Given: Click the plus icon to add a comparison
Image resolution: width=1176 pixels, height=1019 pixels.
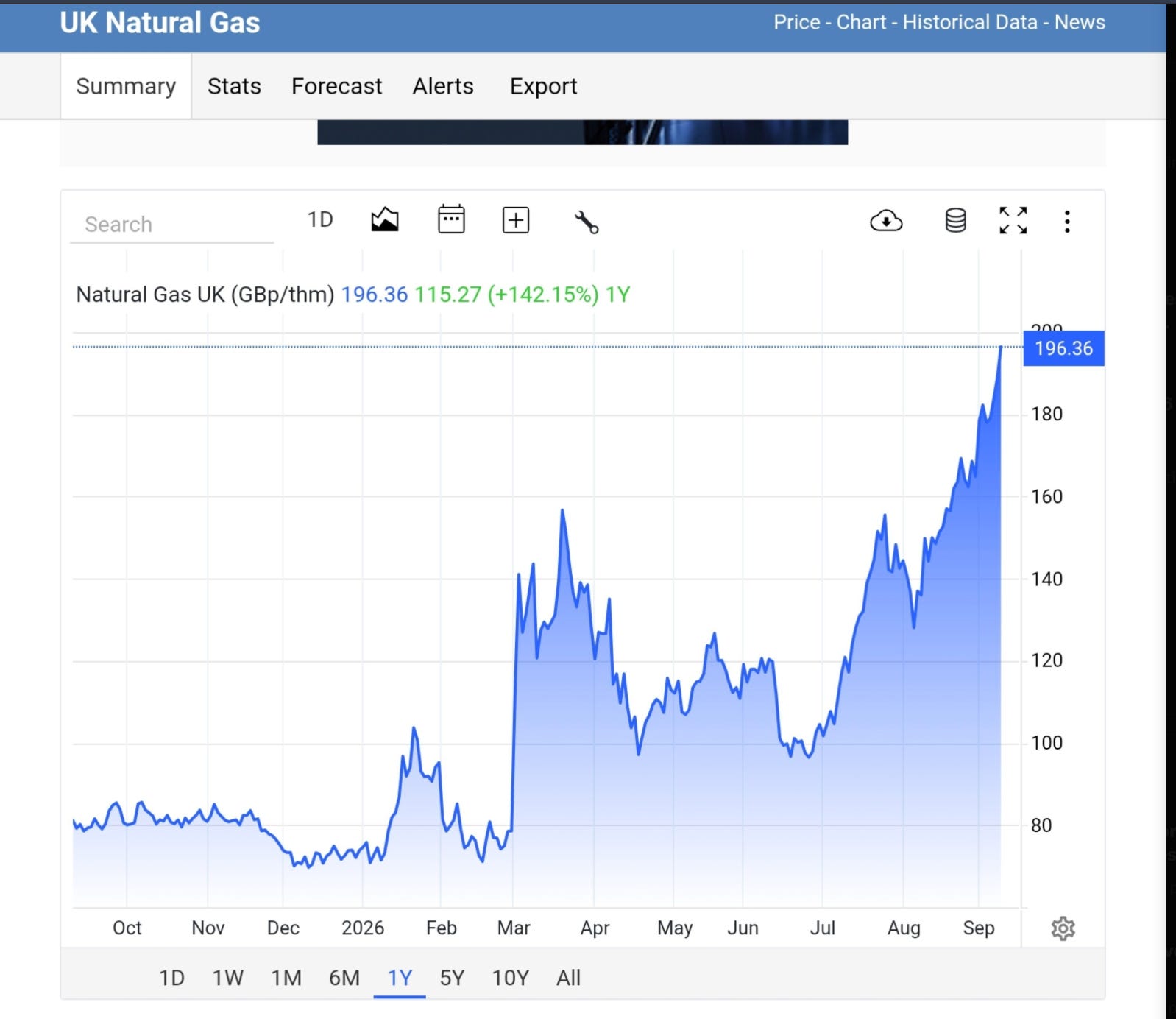Looking at the screenshot, I should [516, 220].
